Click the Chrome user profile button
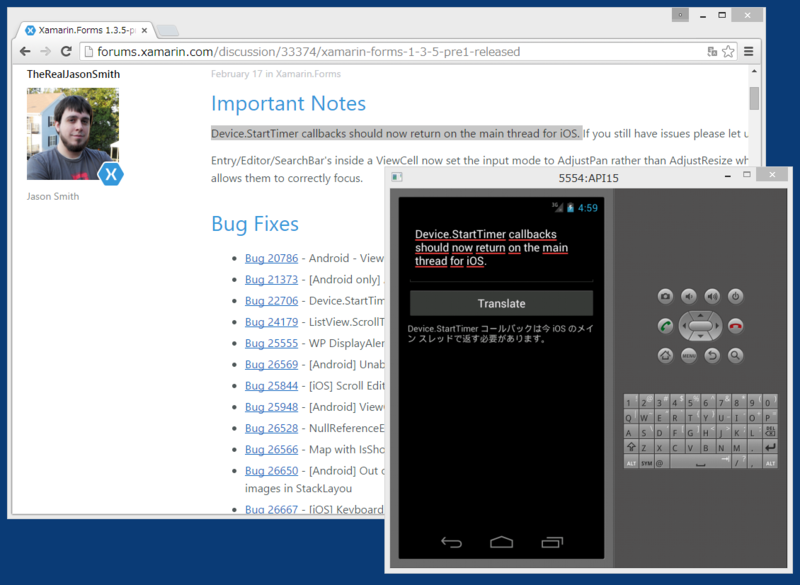 [x=680, y=15]
